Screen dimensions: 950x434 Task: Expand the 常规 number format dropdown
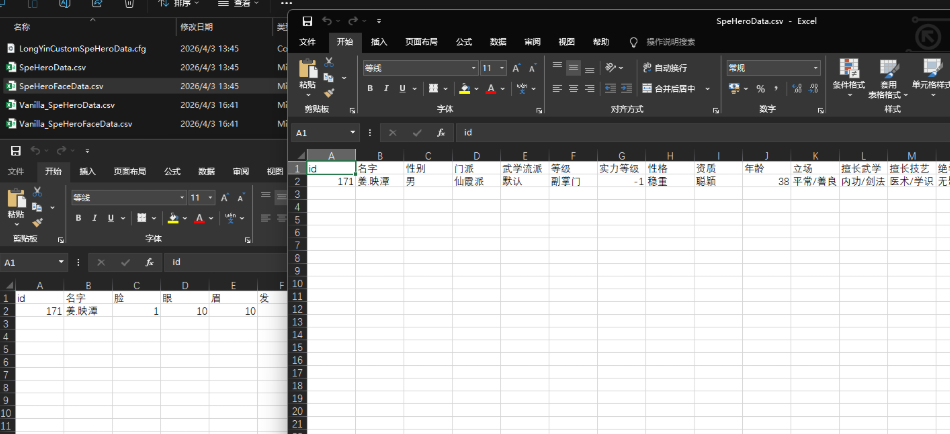point(815,68)
